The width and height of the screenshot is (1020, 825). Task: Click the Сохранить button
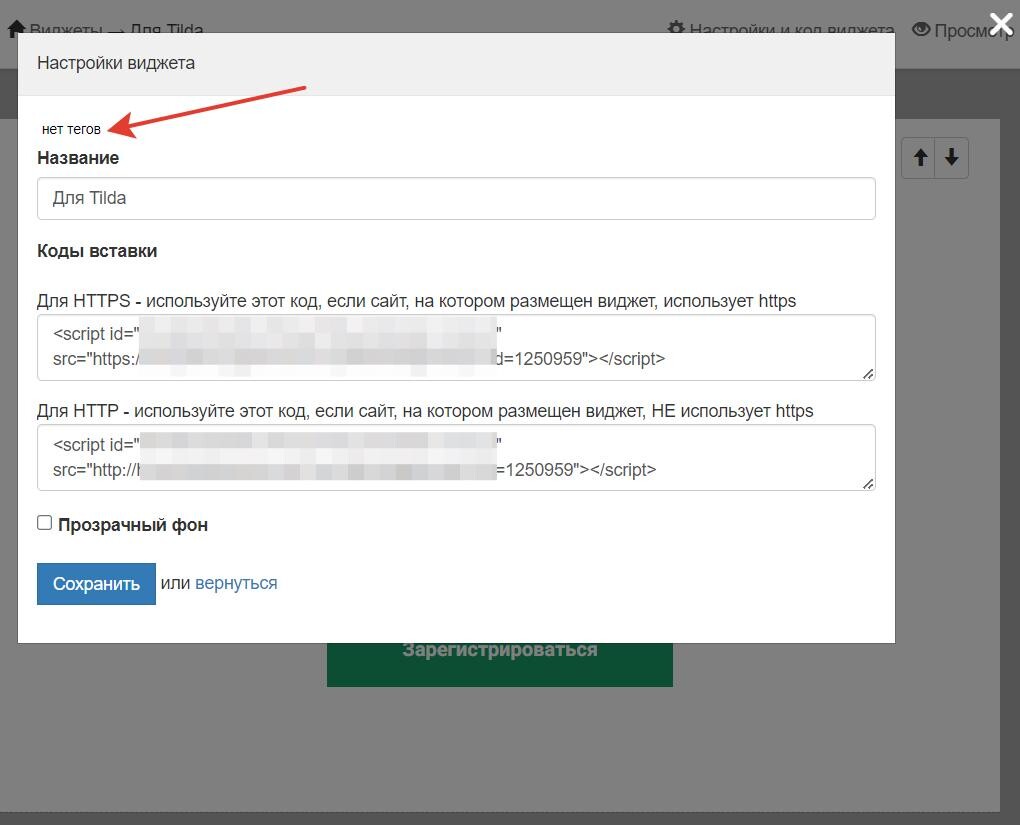[96, 584]
